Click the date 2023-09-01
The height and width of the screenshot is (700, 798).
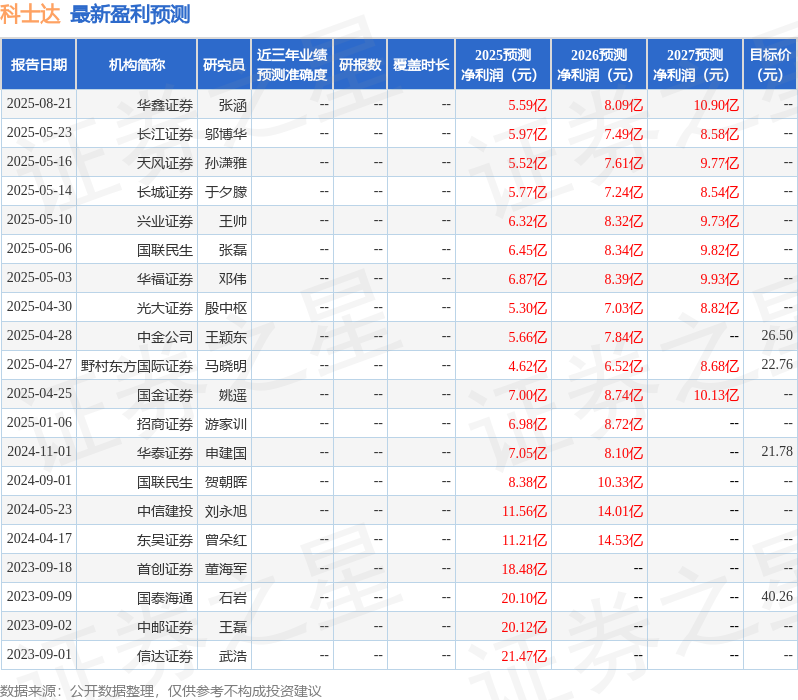pos(39,655)
